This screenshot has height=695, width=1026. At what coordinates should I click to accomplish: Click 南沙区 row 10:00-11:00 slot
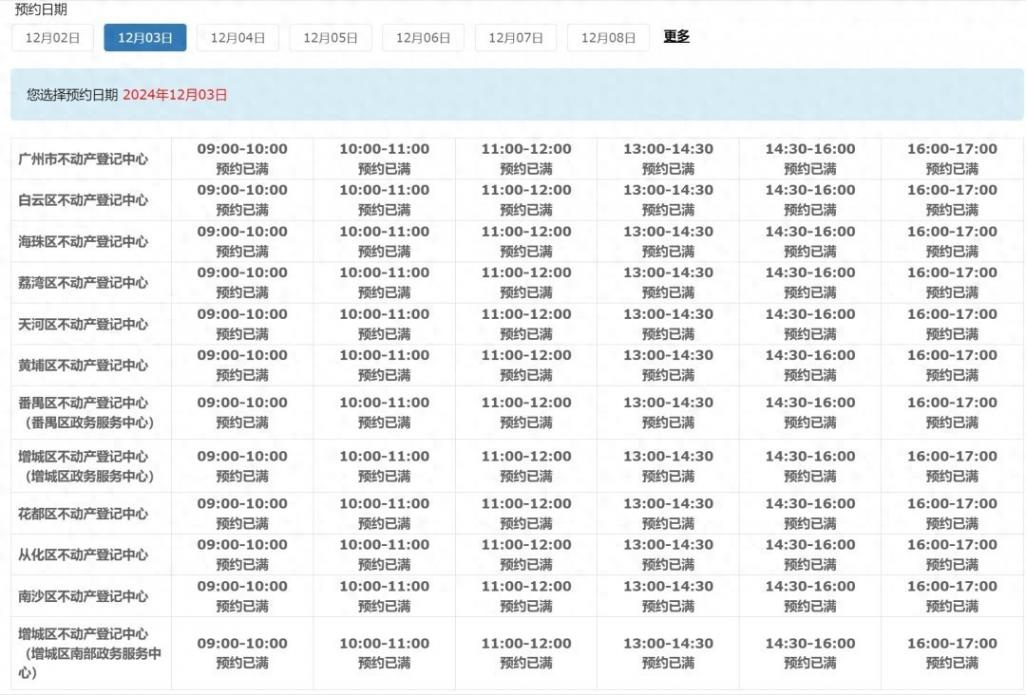pyautogui.click(x=384, y=596)
